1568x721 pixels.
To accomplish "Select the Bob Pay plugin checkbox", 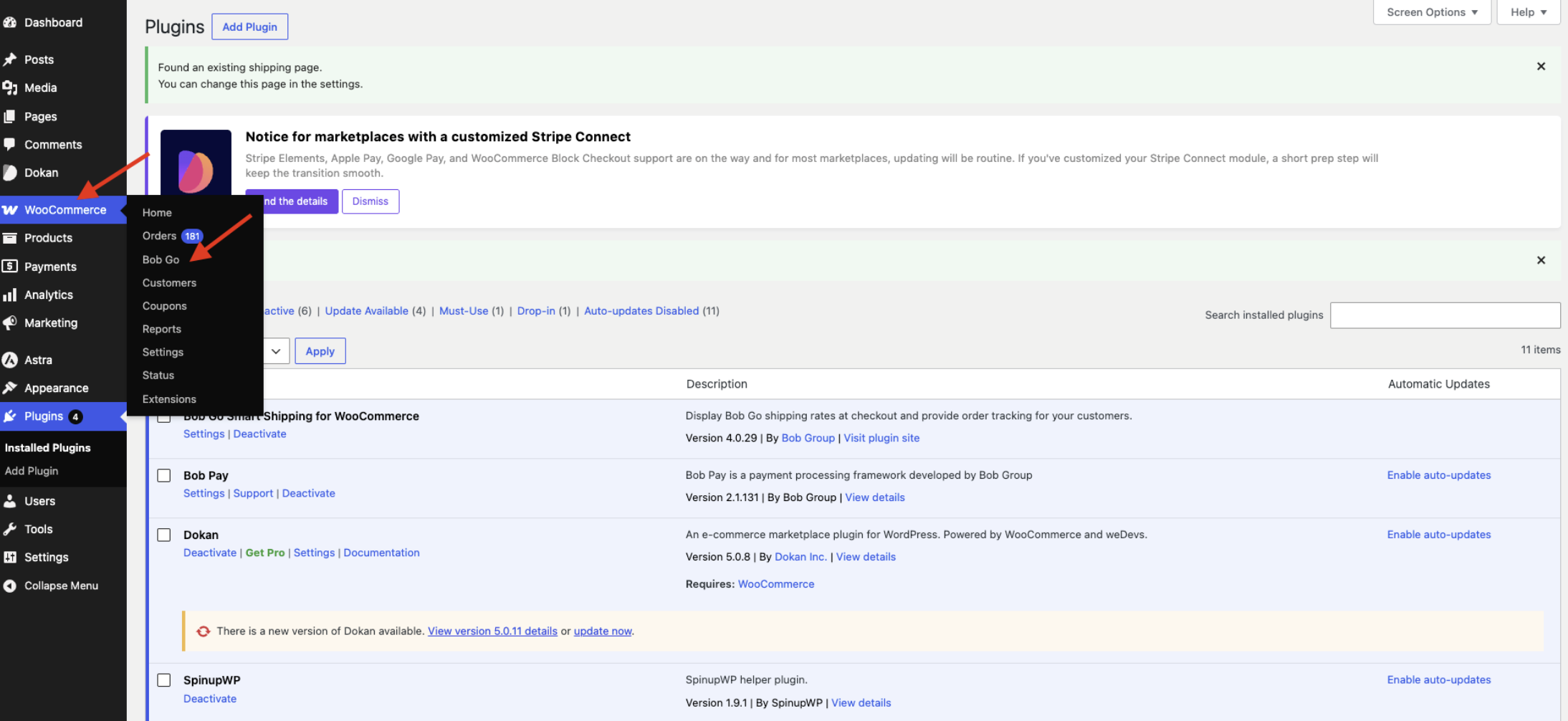I will point(164,476).
